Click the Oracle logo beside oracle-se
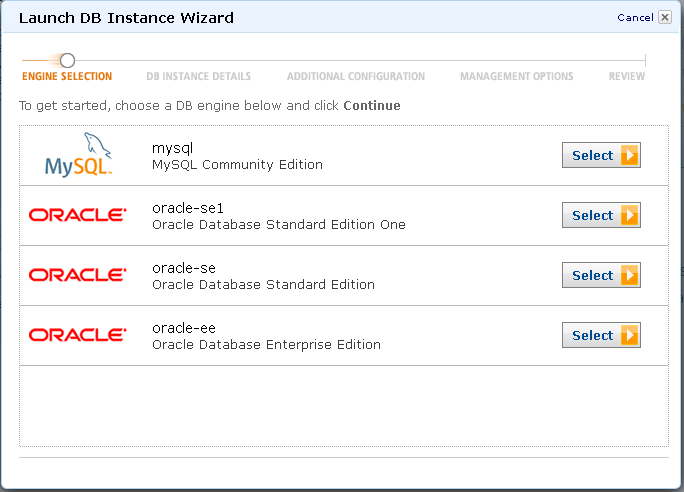Image resolution: width=684 pixels, height=492 pixels. (x=78, y=275)
